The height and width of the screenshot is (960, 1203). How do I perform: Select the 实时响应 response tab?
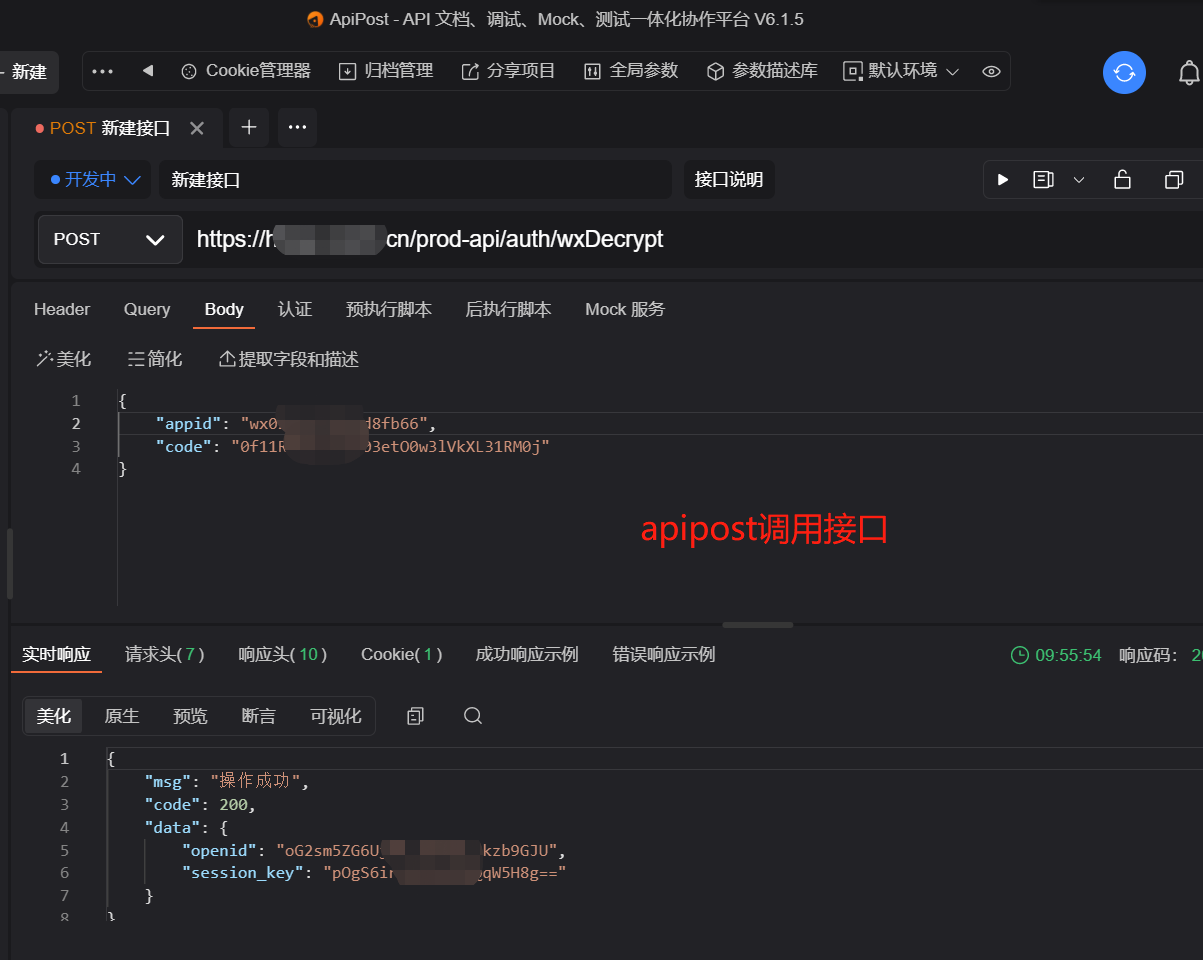(x=57, y=654)
